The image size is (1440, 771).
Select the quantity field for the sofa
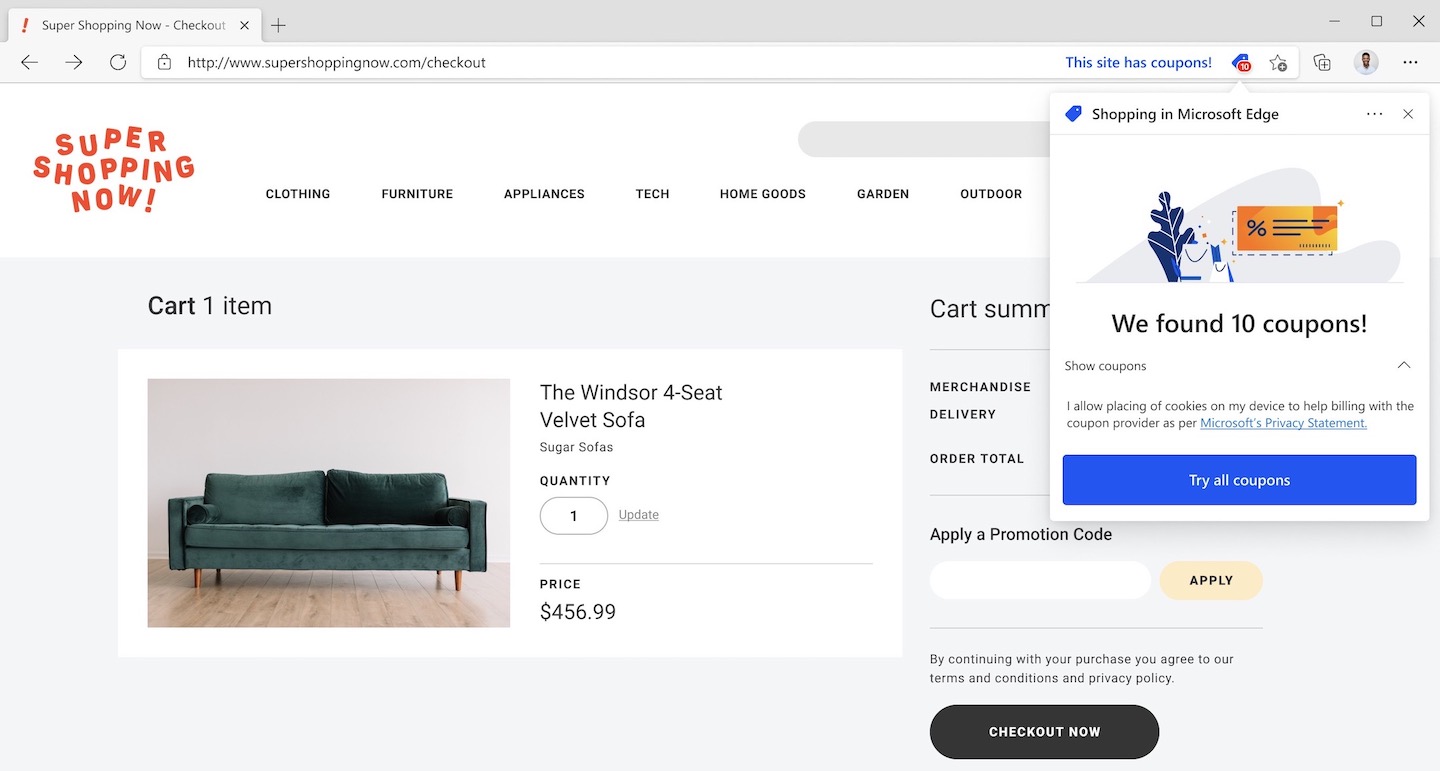[573, 516]
